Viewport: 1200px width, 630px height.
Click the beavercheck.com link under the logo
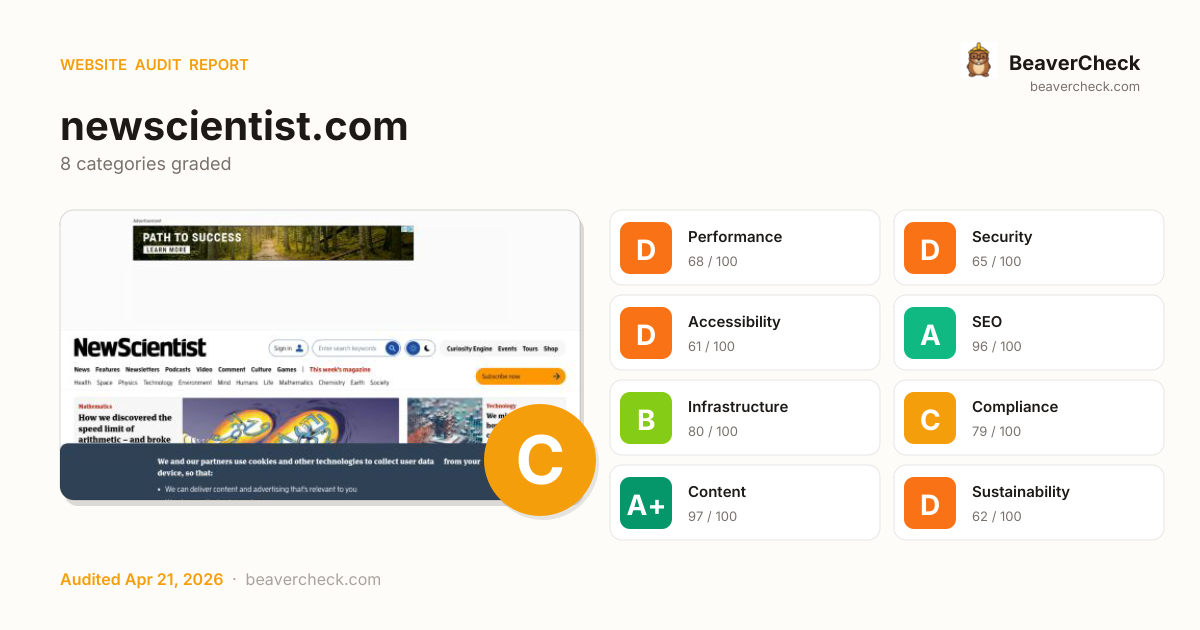1085,86
